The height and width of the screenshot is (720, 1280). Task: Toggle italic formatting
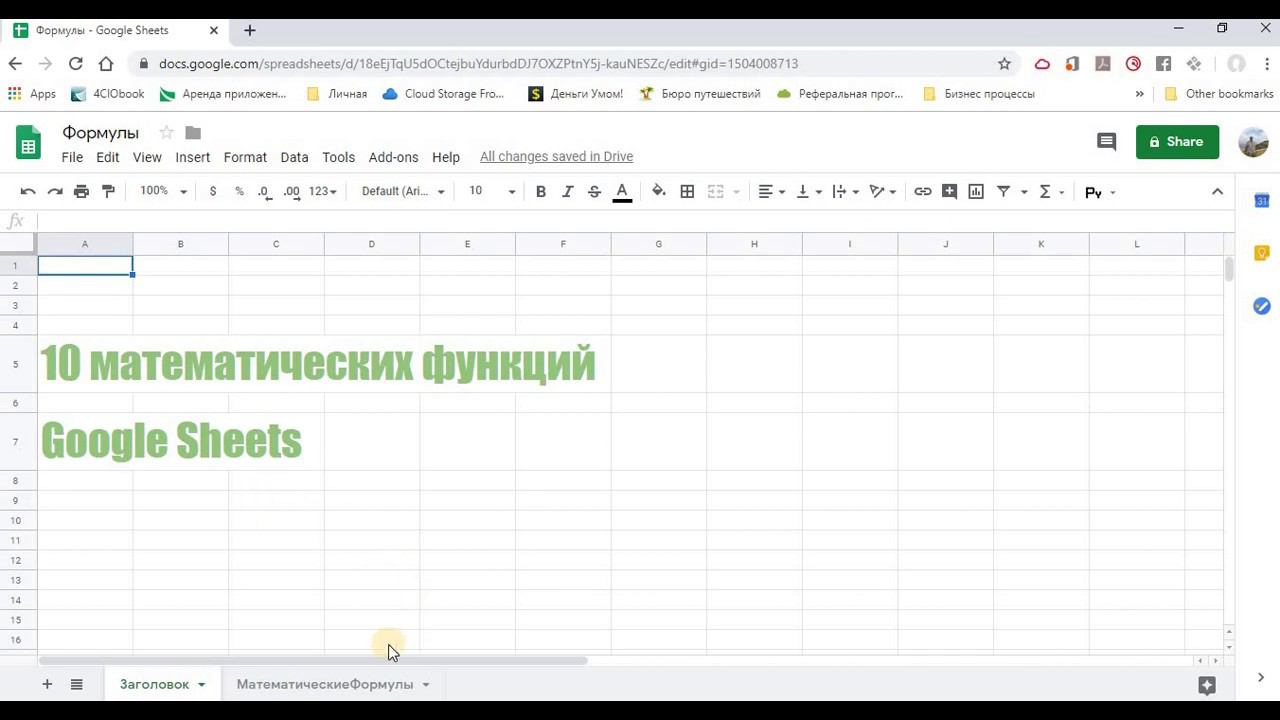(x=568, y=191)
